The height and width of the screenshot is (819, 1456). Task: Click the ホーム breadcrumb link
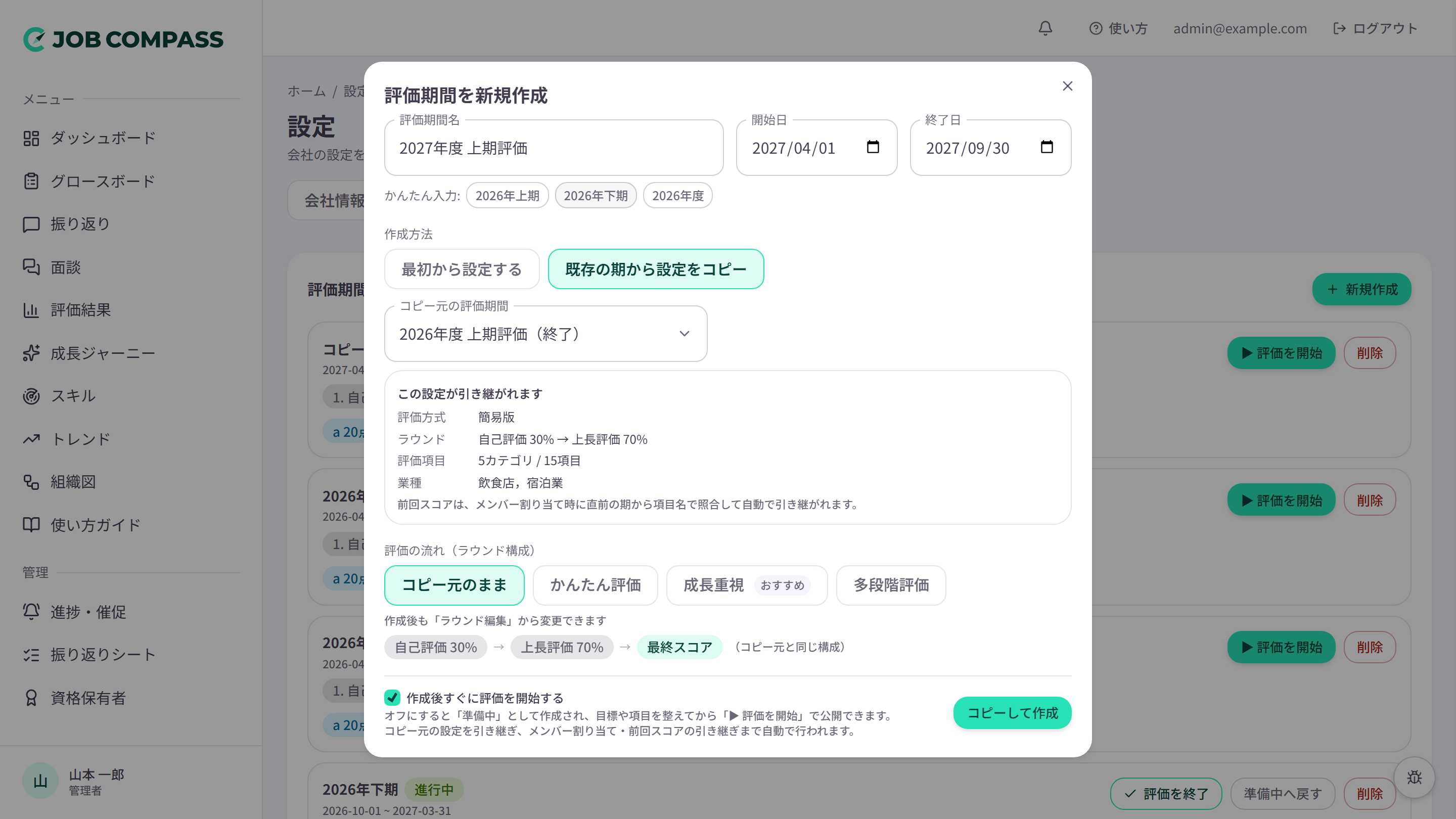(x=306, y=91)
